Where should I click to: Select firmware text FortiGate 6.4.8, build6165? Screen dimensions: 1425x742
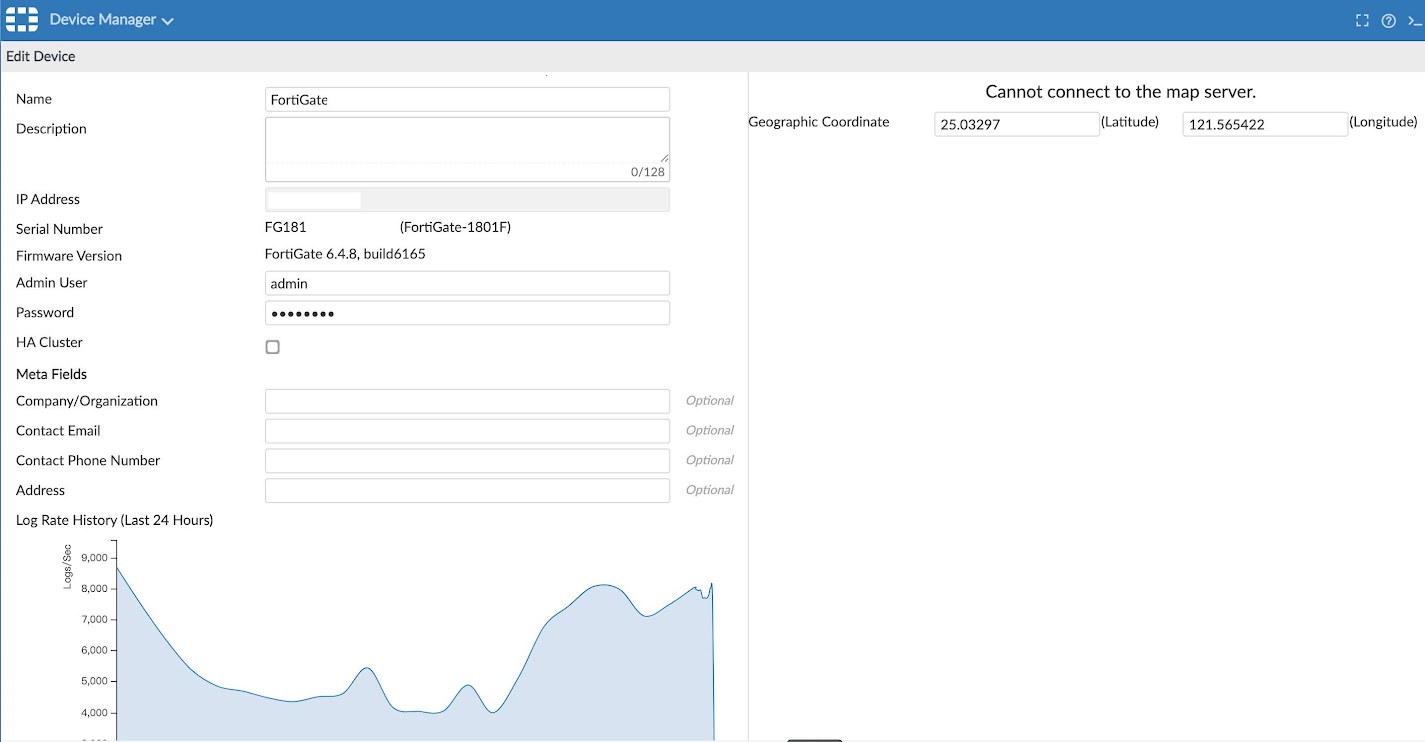coord(345,254)
